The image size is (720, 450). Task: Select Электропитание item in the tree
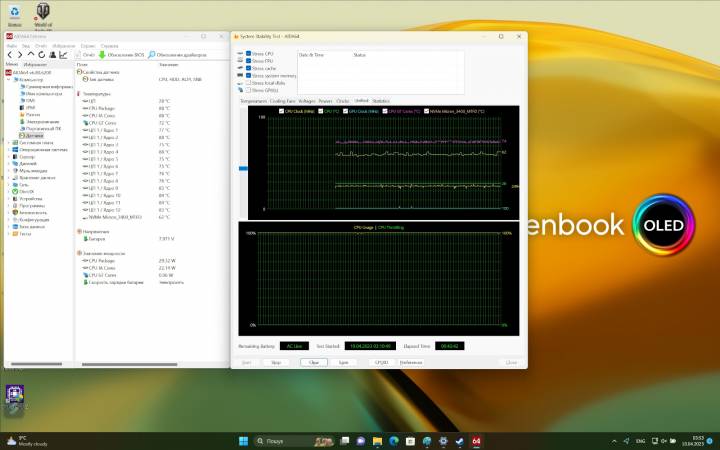39,122
